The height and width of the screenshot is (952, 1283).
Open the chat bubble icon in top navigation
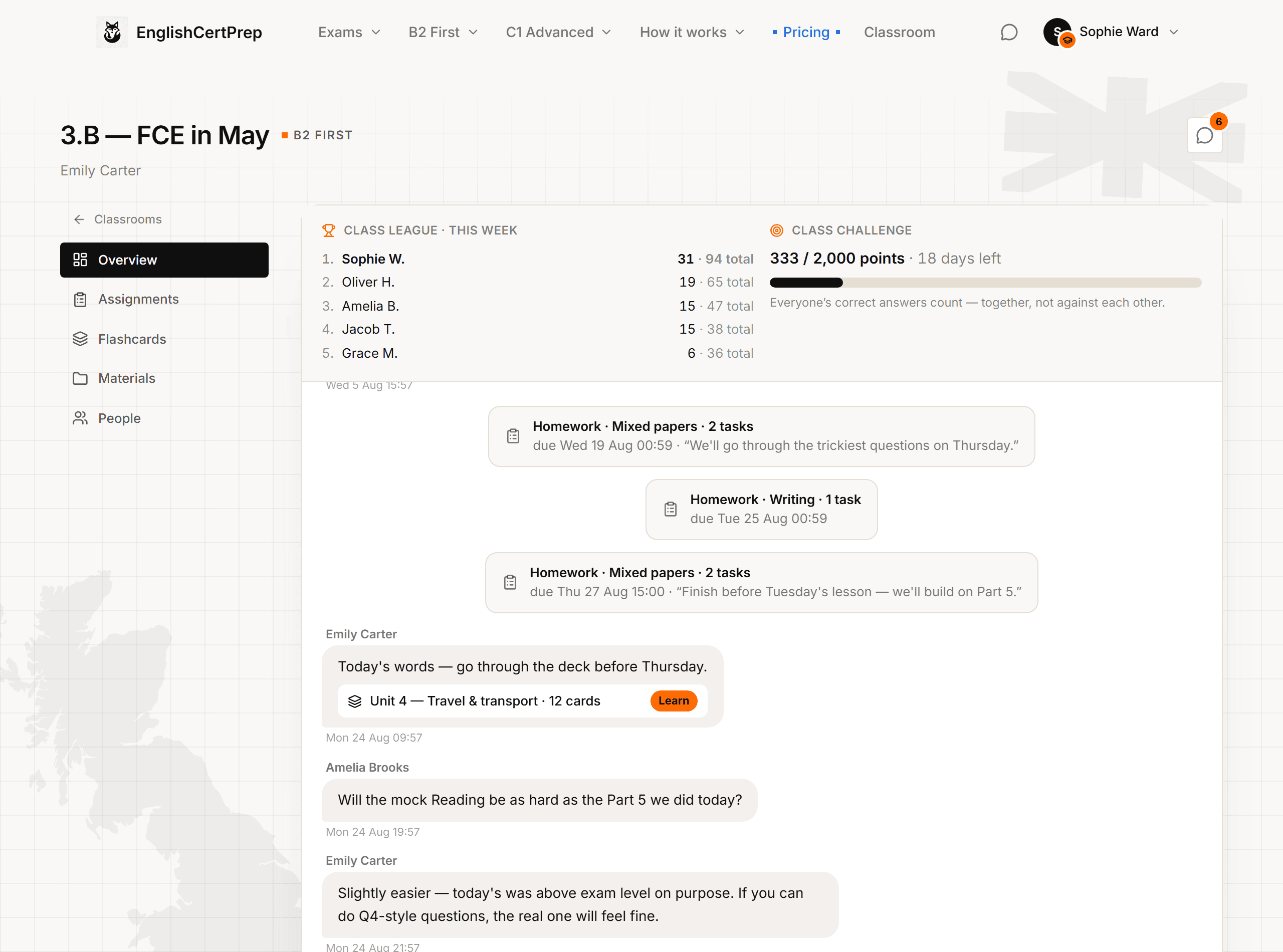point(1009,32)
